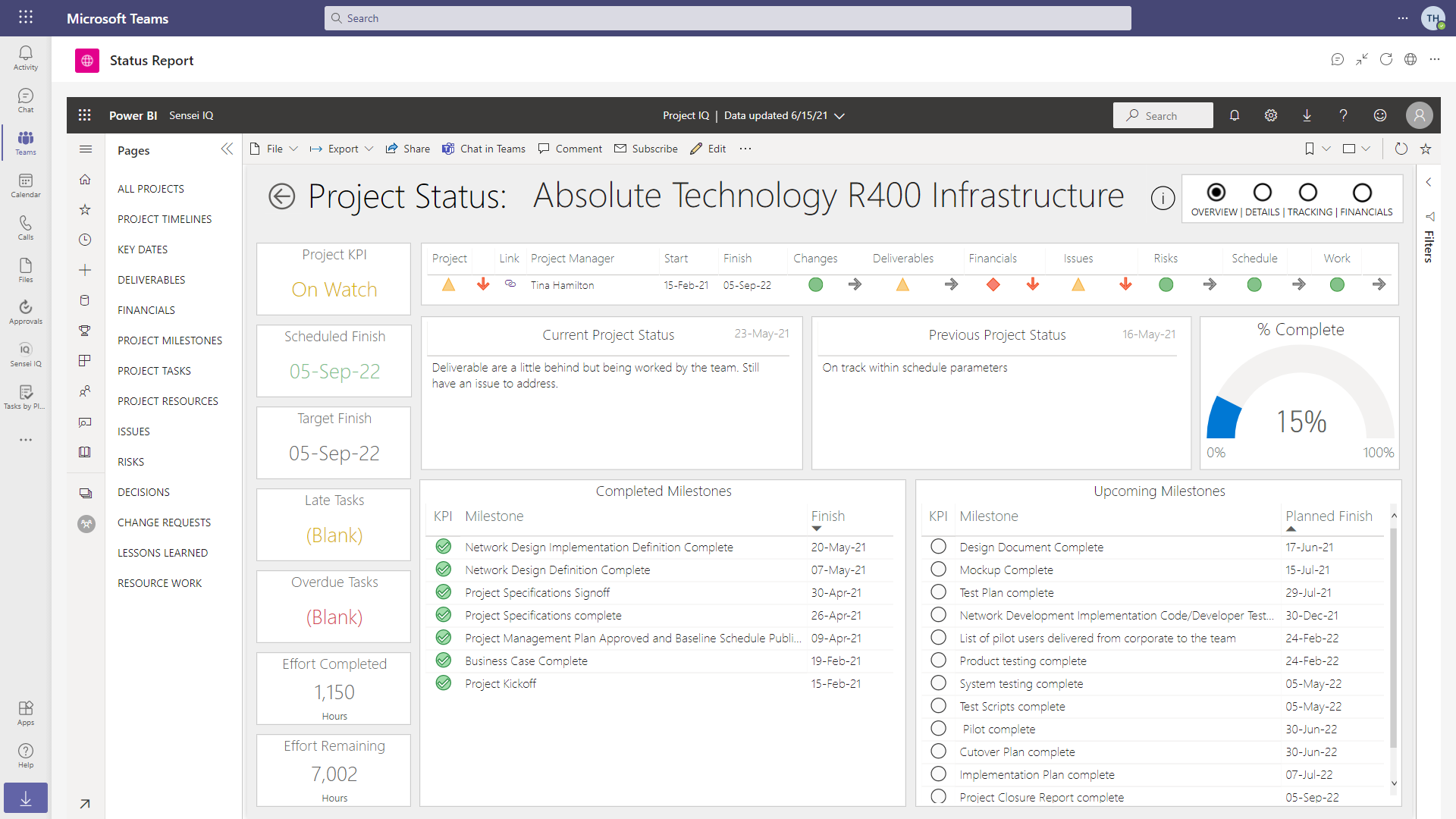Open Files in Teams sidebar
Screen dimensions: 1456x819
click(x=26, y=270)
